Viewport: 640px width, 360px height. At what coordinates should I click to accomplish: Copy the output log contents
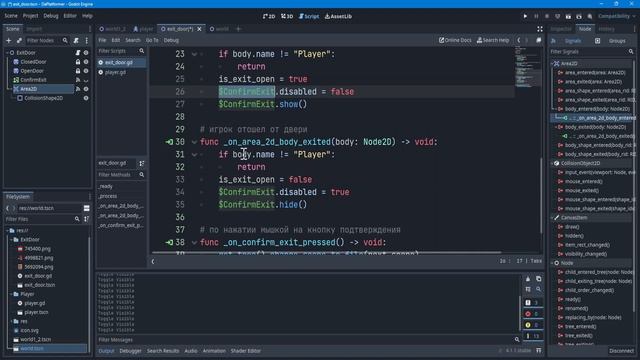[538, 279]
